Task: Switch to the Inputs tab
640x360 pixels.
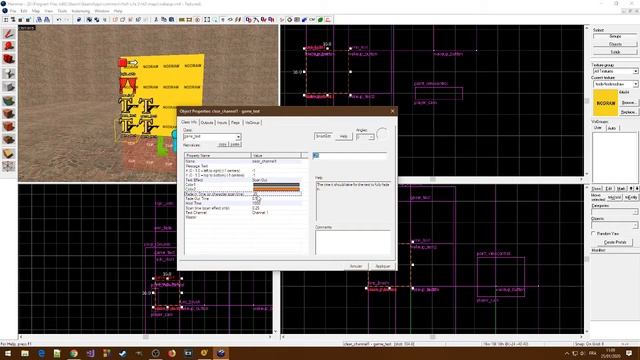Action: (222, 122)
